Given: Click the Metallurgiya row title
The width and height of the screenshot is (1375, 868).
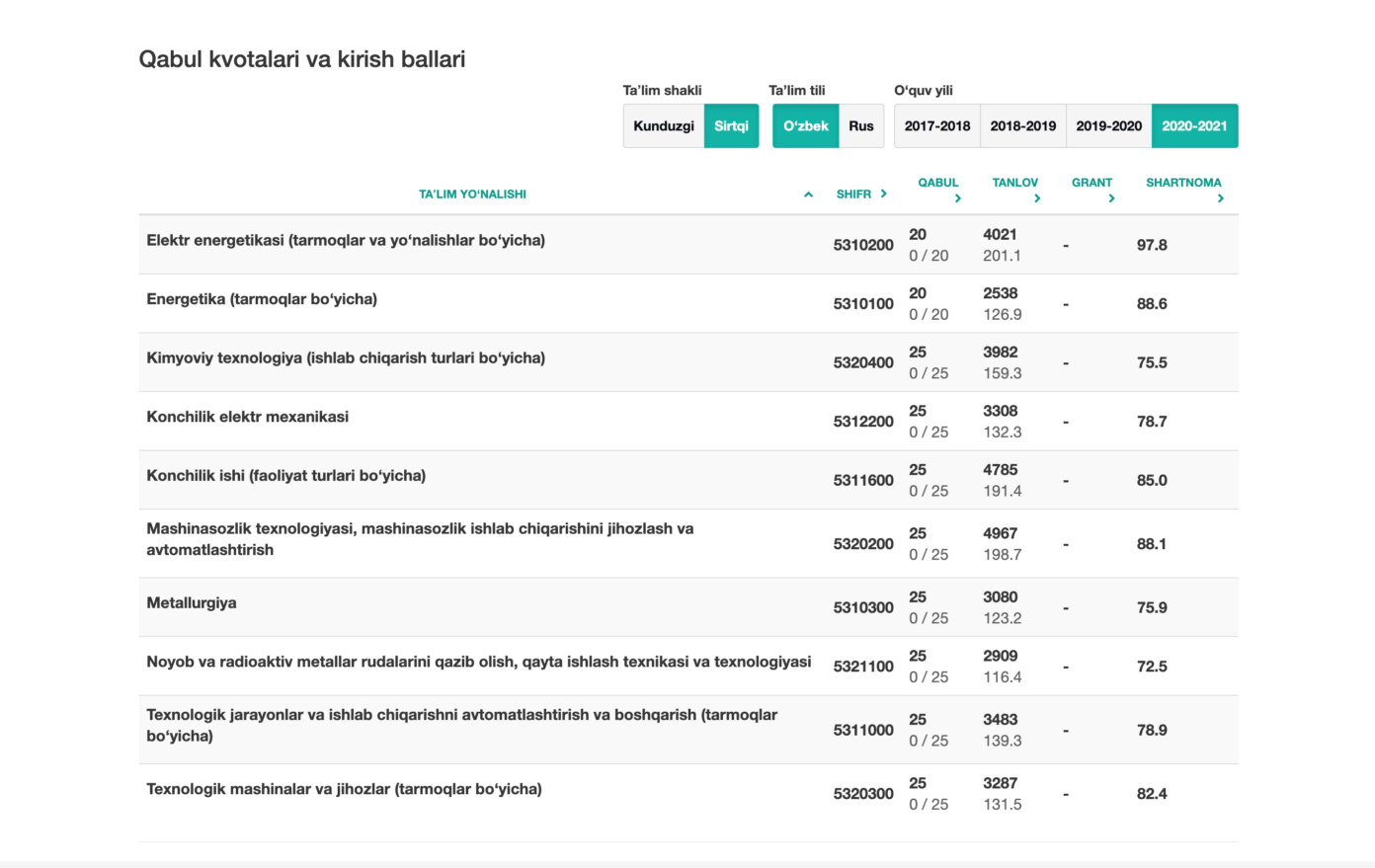Looking at the screenshot, I should (x=192, y=602).
